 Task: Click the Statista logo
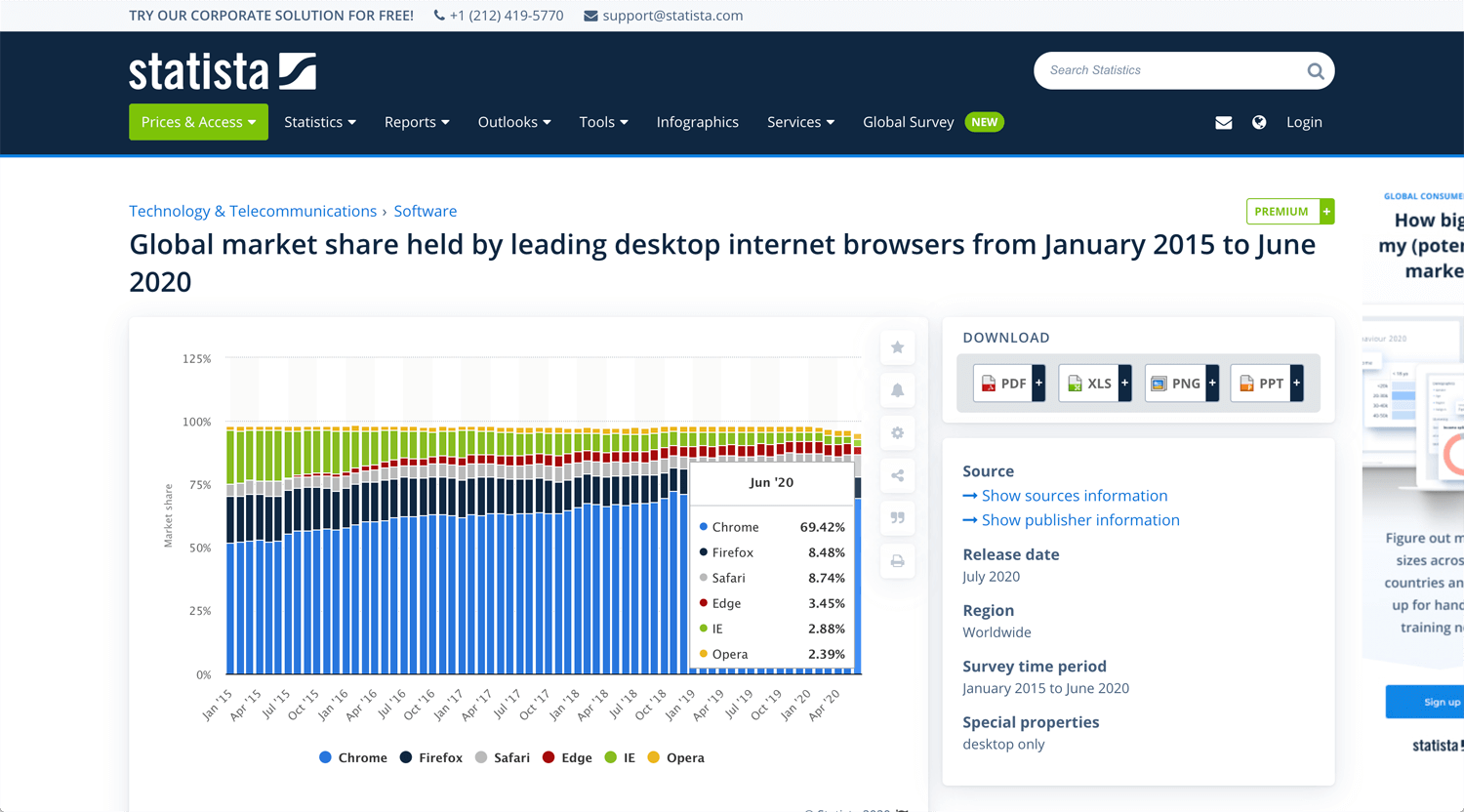pyautogui.click(x=223, y=72)
